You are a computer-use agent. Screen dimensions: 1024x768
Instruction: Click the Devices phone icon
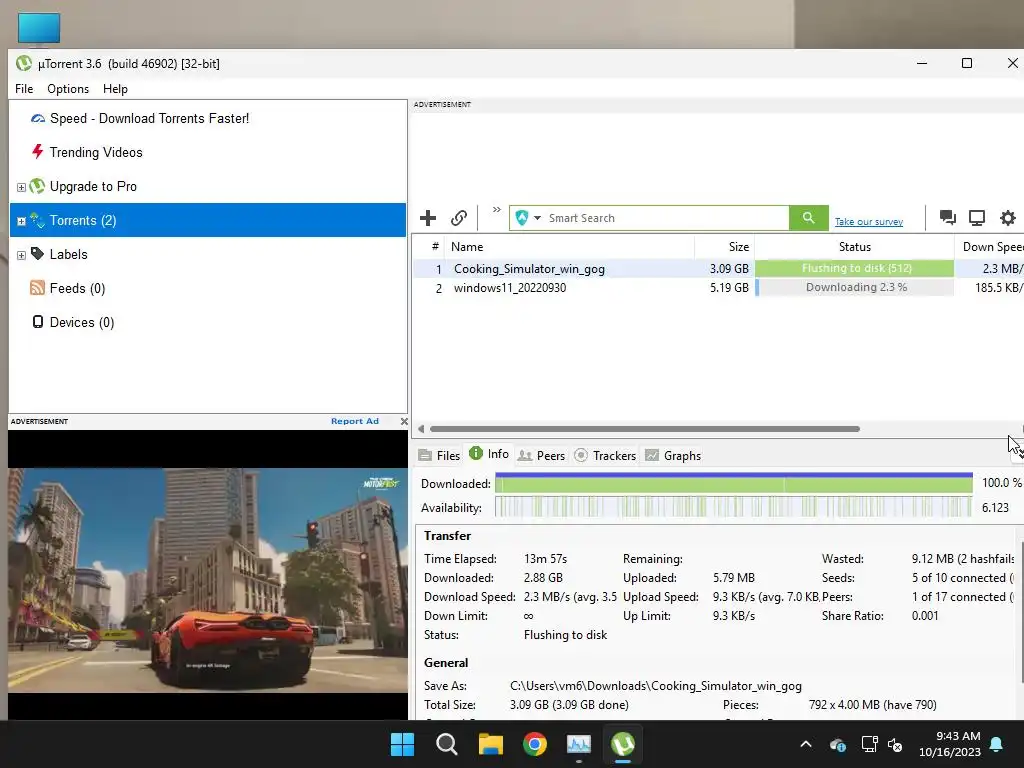click(x=38, y=321)
